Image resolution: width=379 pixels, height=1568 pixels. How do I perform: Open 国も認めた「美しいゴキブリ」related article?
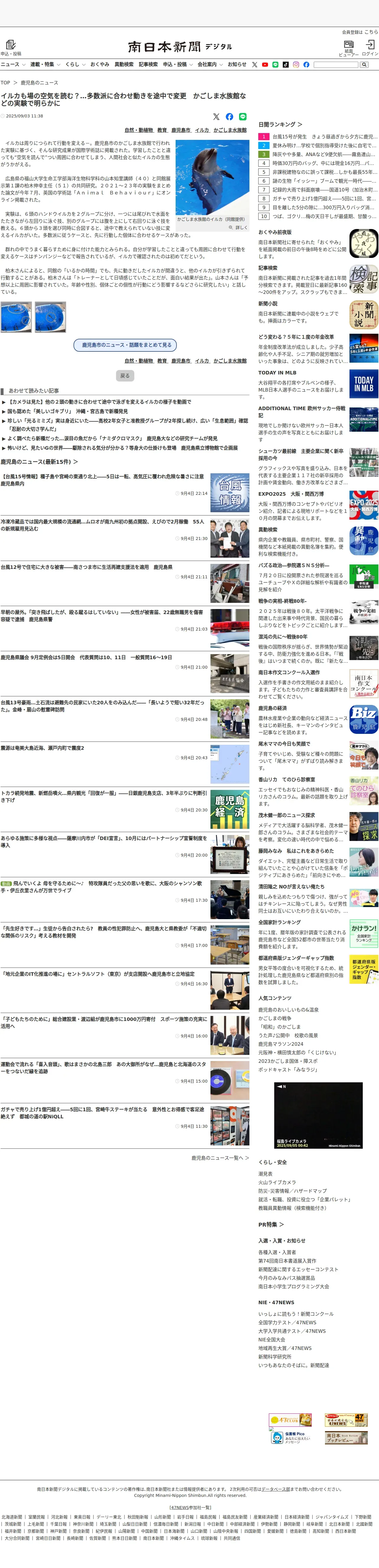67,412
